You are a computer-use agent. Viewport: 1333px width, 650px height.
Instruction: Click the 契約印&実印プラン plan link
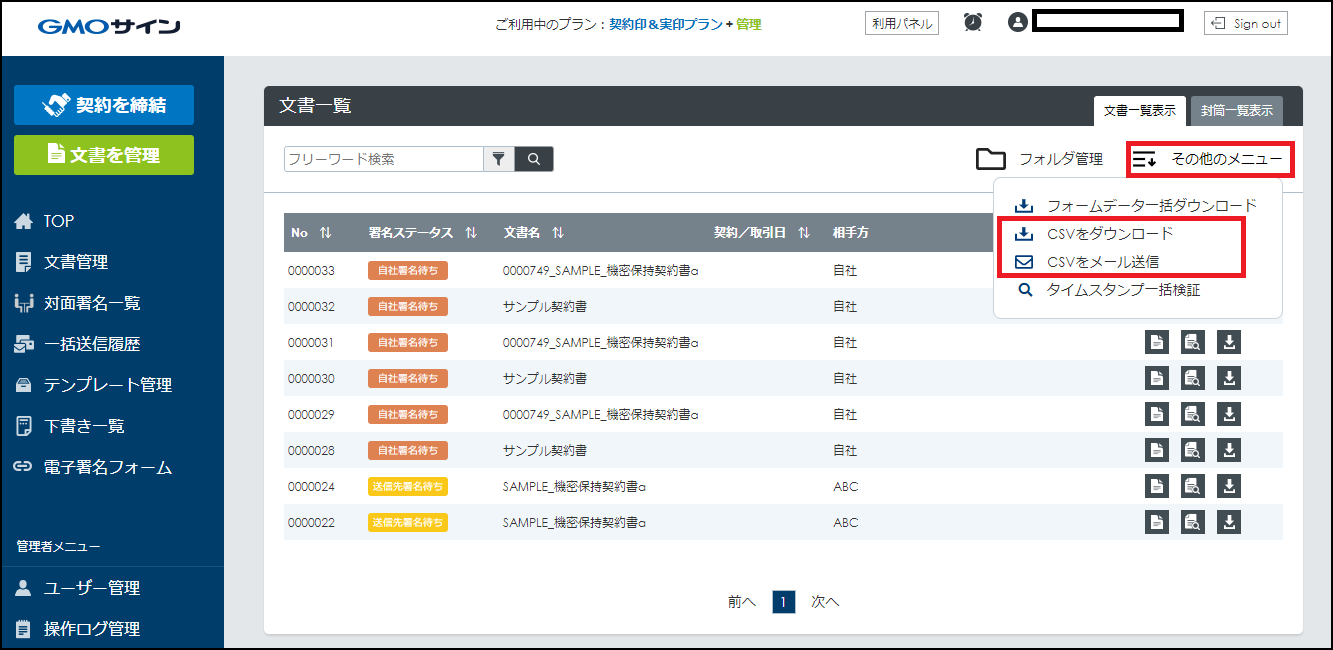[666, 24]
